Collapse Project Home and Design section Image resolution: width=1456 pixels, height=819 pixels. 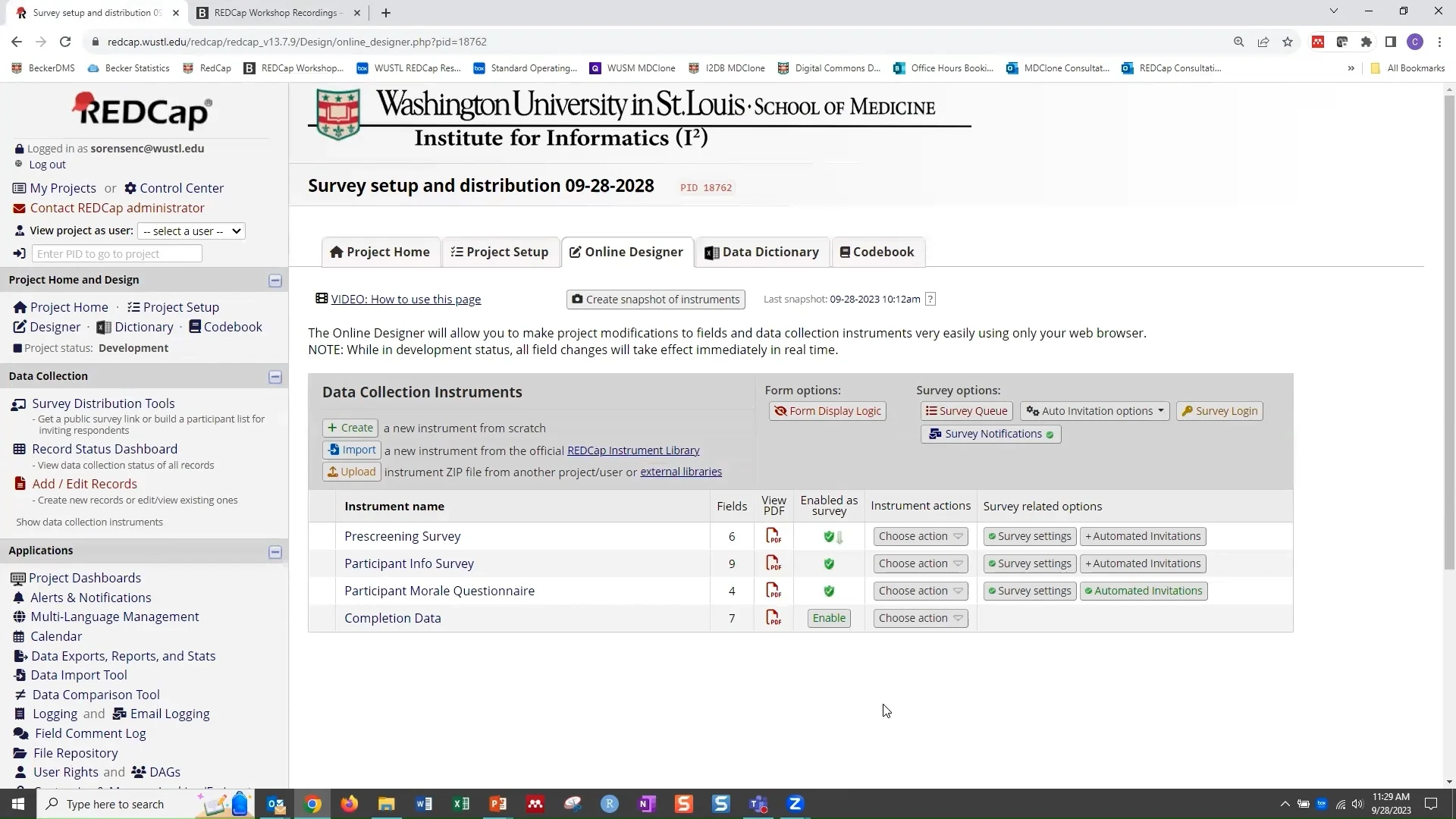(275, 281)
